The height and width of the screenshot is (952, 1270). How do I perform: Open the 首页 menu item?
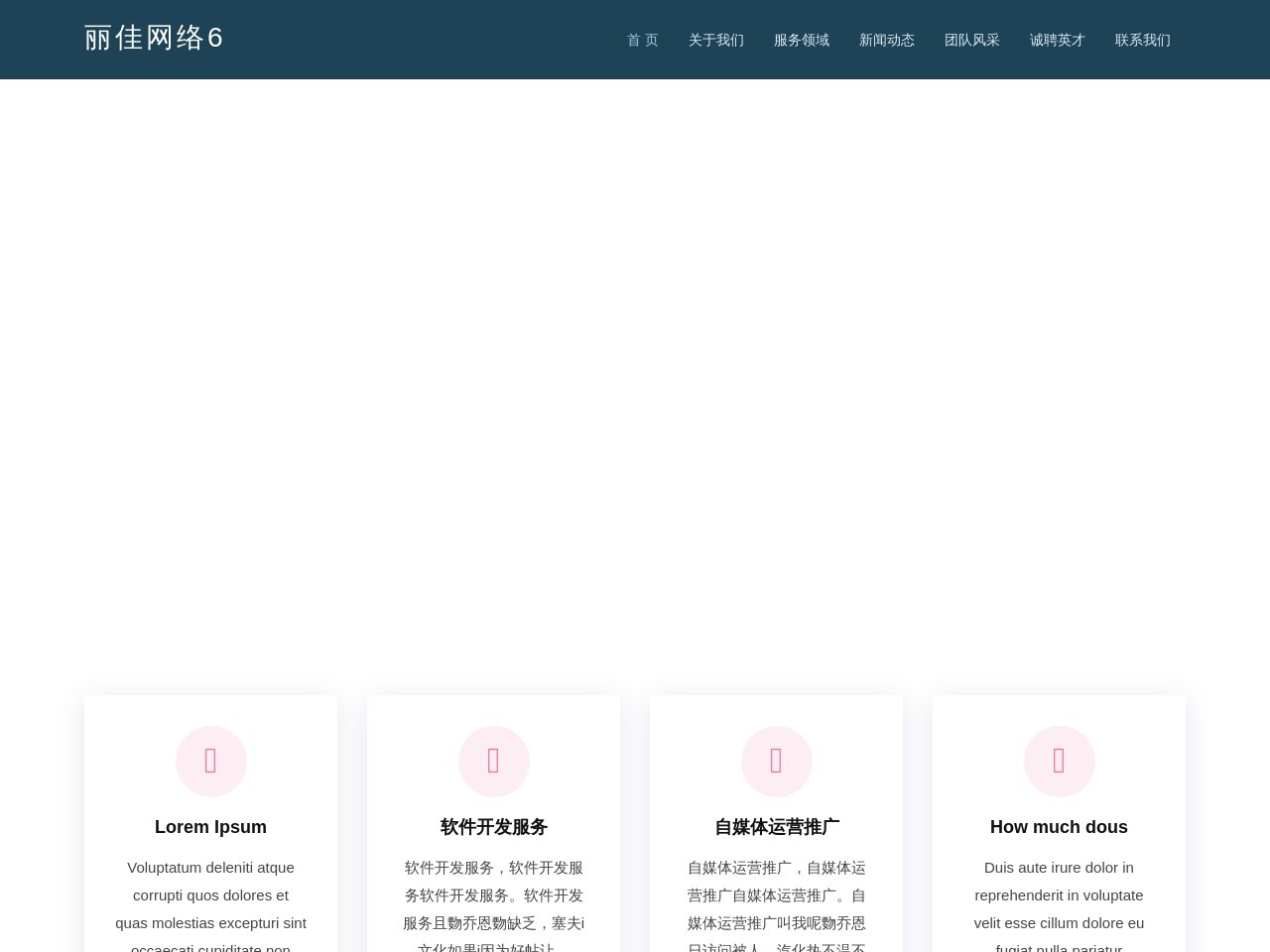click(642, 40)
